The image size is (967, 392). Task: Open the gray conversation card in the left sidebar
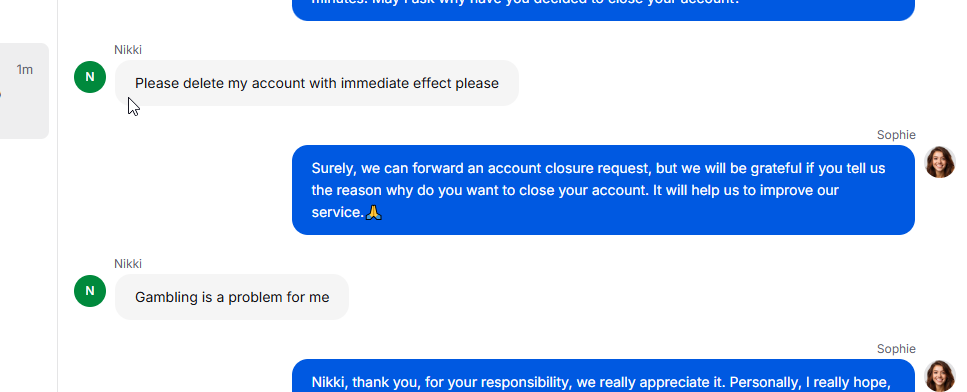pyautogui.click(x=24, y=91)
